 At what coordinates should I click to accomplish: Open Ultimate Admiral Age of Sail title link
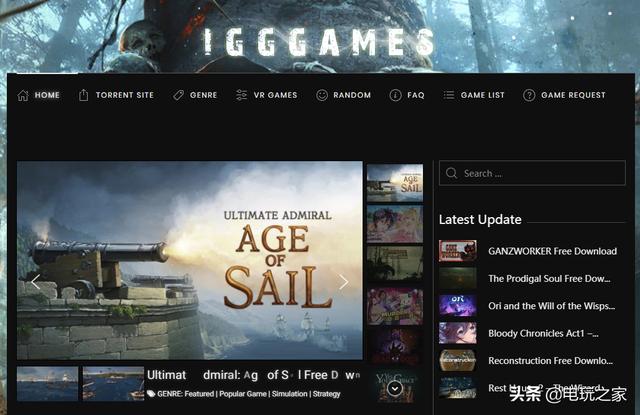point(253,375)
